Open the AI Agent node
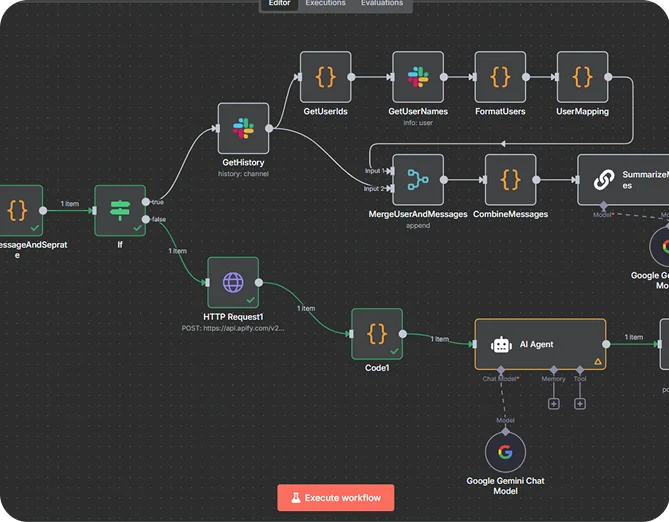Image resolution: width=669 pixels, height=522 pixels. click(x=539, y=345)
